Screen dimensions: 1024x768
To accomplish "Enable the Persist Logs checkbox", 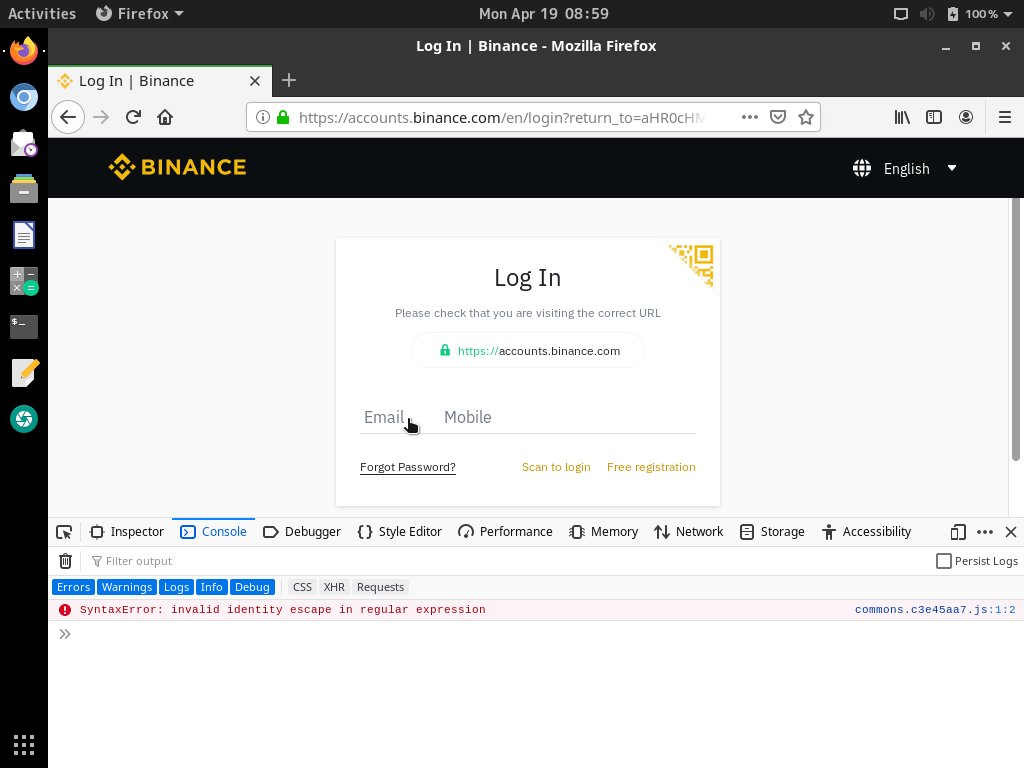I will pyautogui.click(x=944, y=561).
